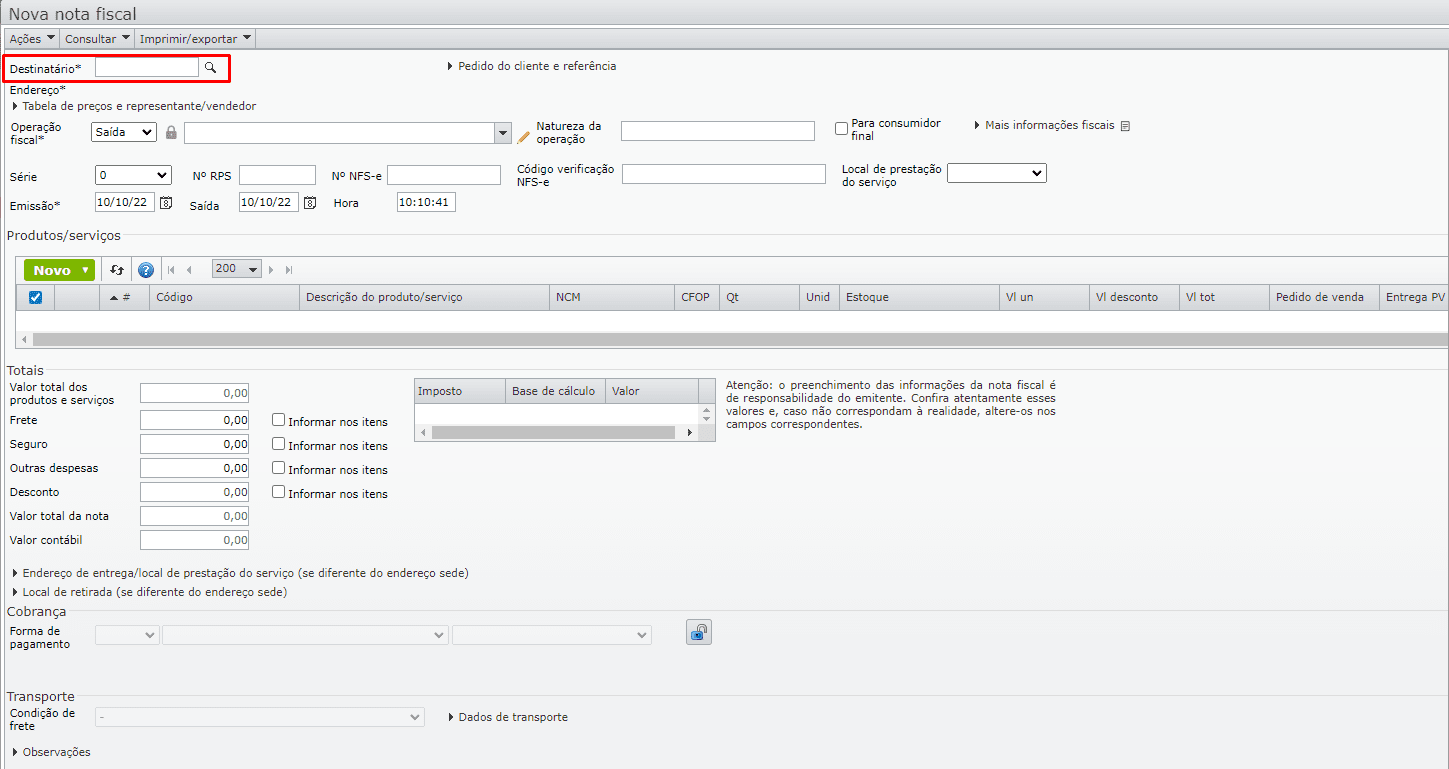Open Local de prestação do serviço dropdown
The image size is (1449, 769).
(x=996, y=173)
